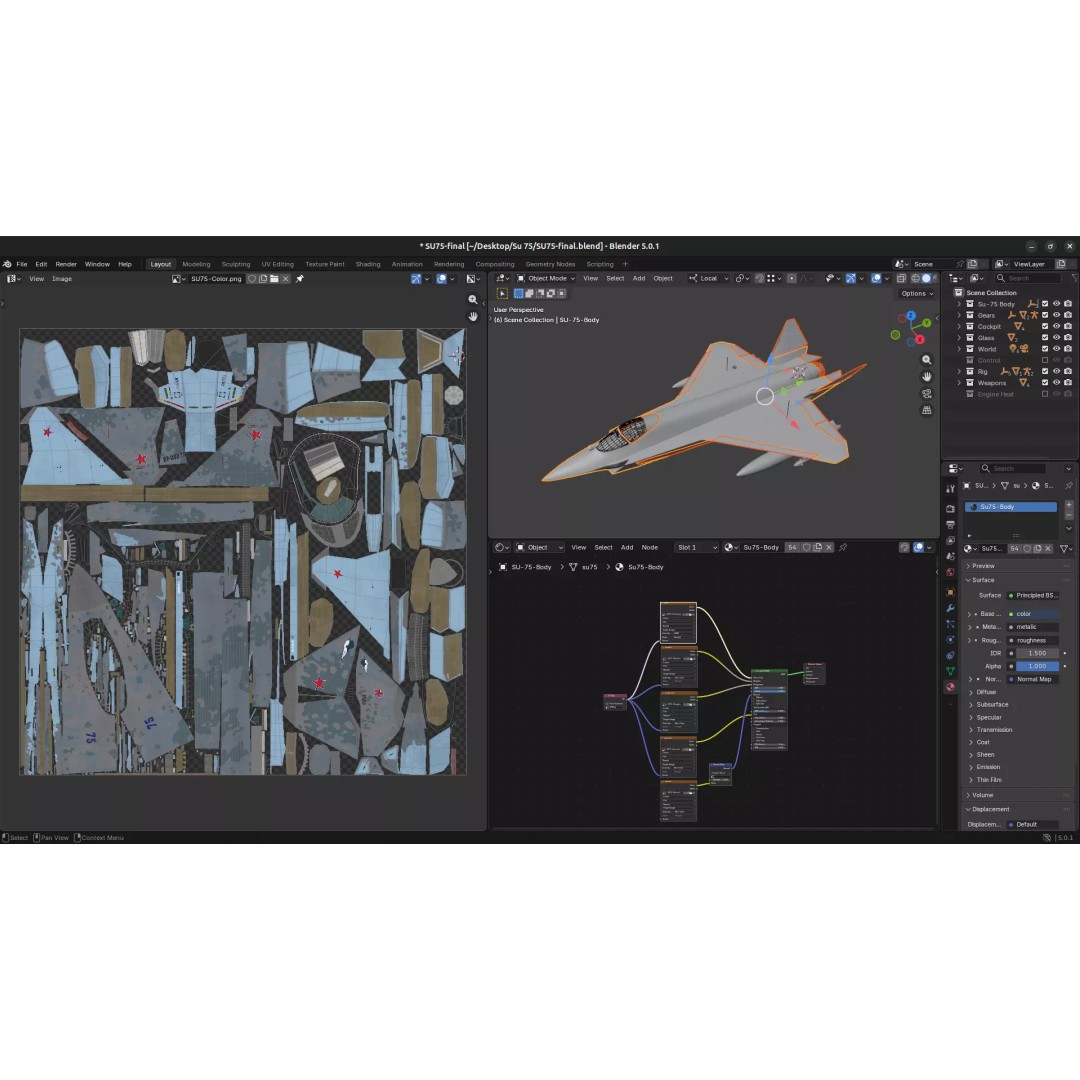Open the Render menu

[66, 264]
